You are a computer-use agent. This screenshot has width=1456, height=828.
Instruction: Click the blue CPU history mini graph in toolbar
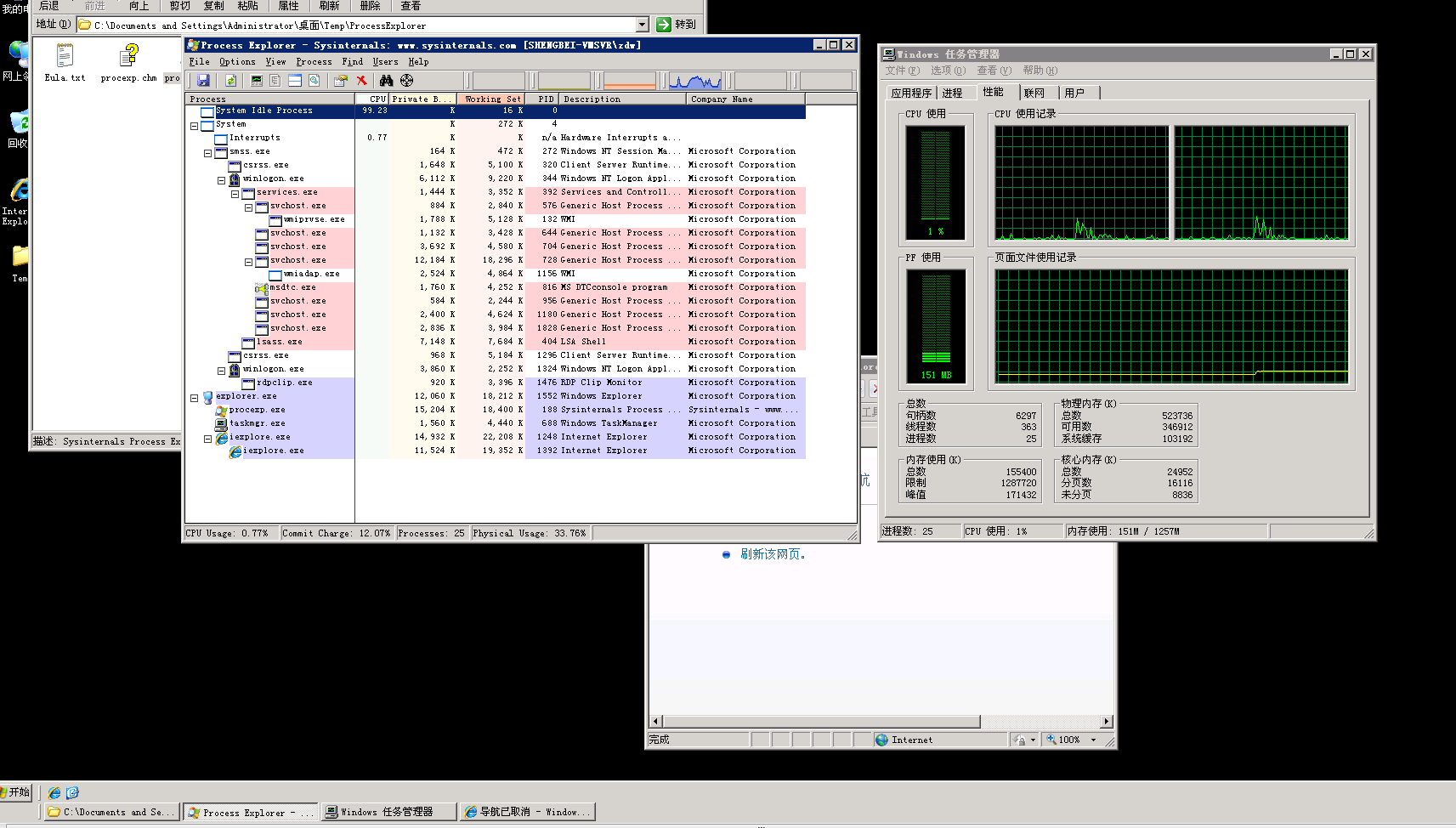point(695,81)
